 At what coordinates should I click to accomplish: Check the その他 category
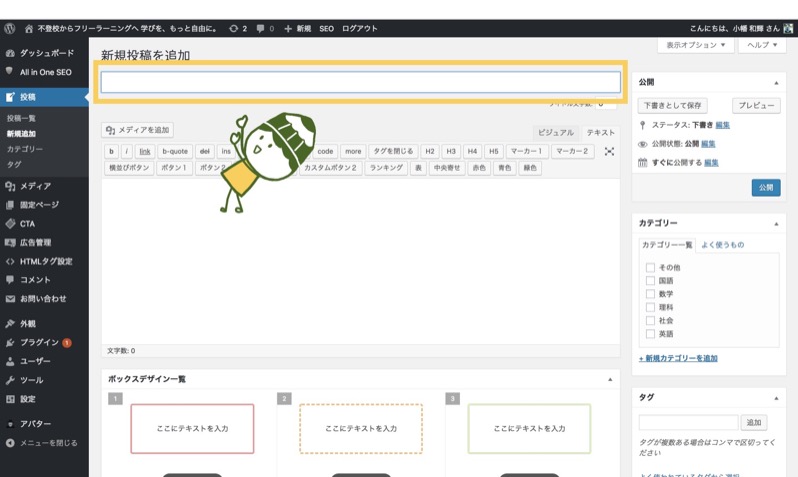(650, 267)
